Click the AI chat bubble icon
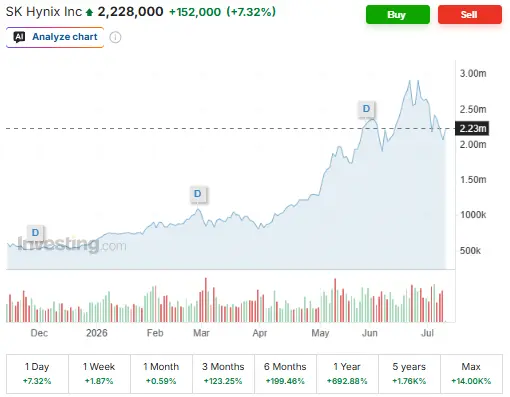Screen dimensions: 510x397 click(x=19, y=37)
